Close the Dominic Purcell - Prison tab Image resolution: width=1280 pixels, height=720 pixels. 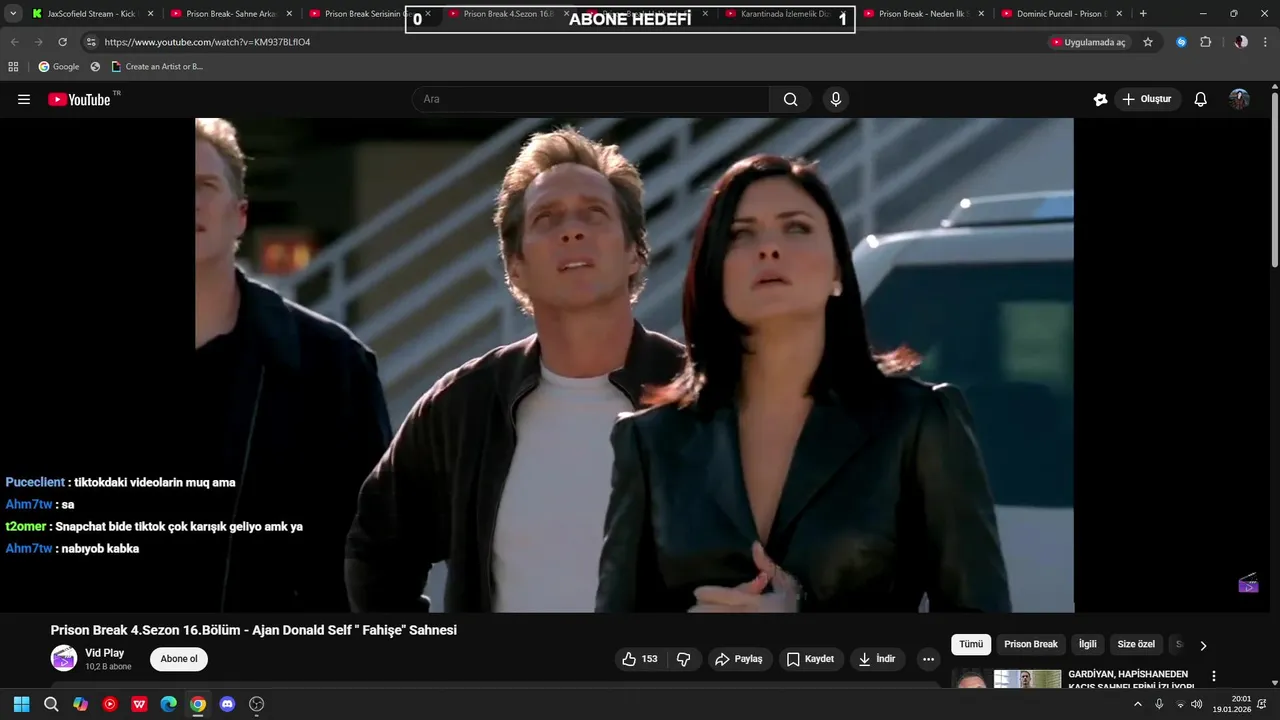pos(1120,14)
